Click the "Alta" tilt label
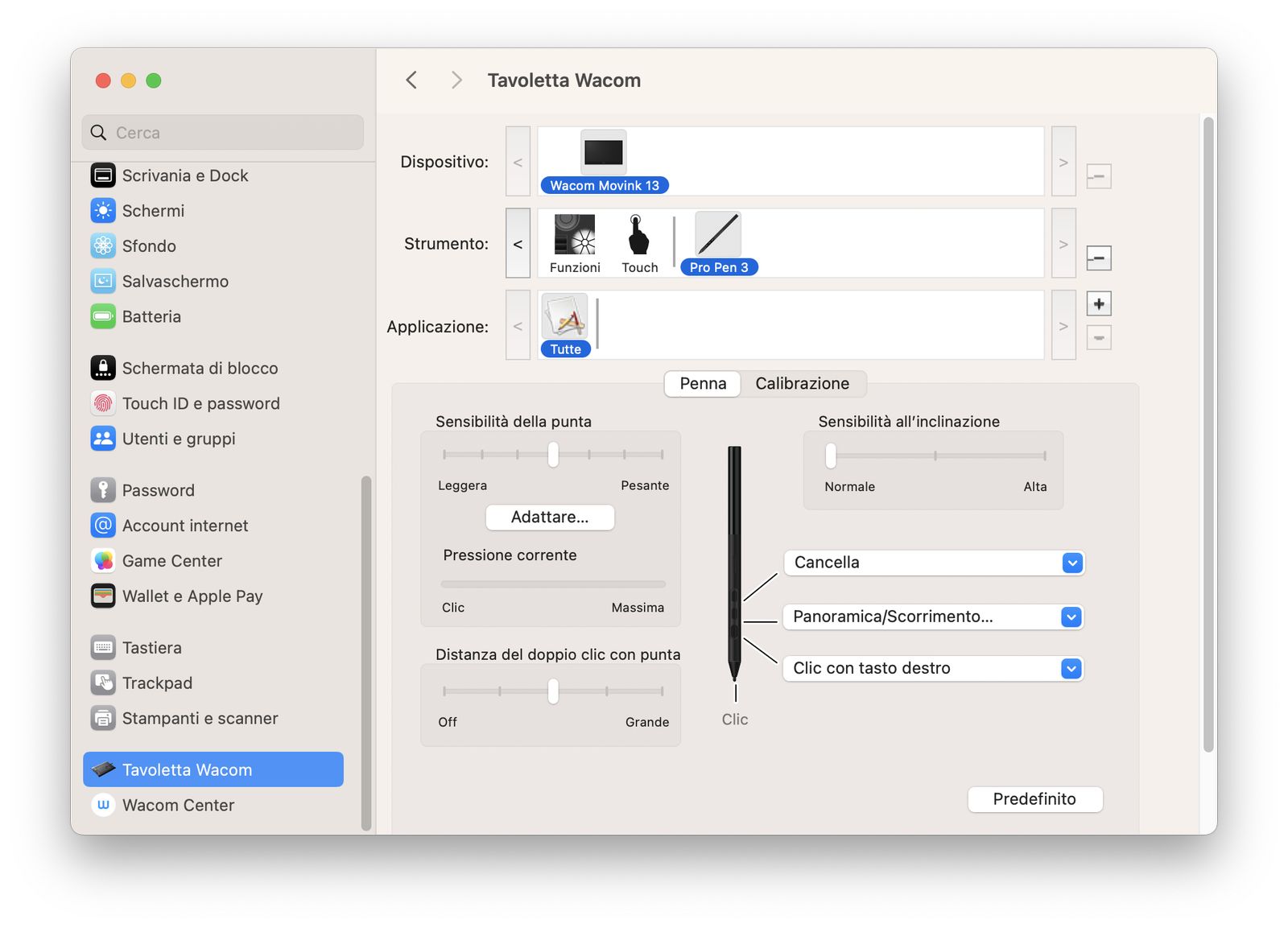Viewport: 1288px width, 928px height. point(1035,487)
